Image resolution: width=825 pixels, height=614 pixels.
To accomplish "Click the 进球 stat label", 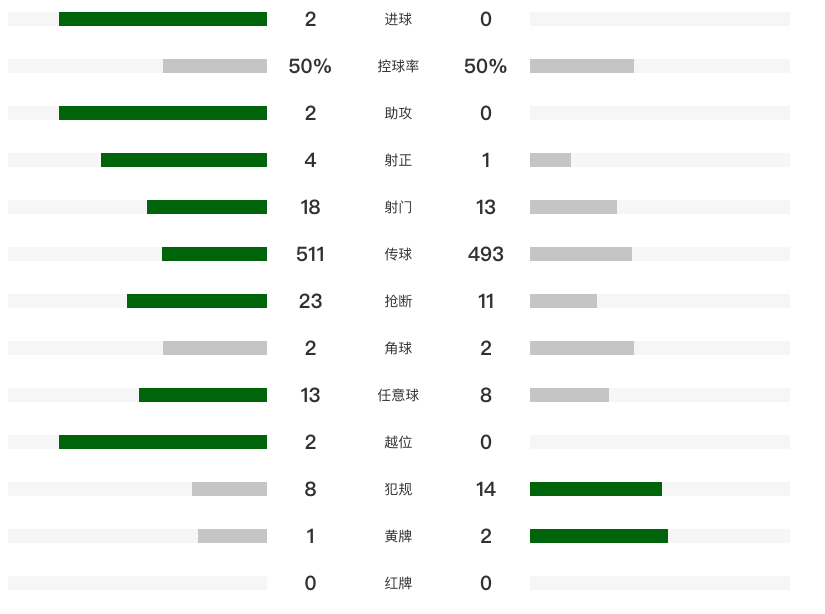I will (398, 19).
